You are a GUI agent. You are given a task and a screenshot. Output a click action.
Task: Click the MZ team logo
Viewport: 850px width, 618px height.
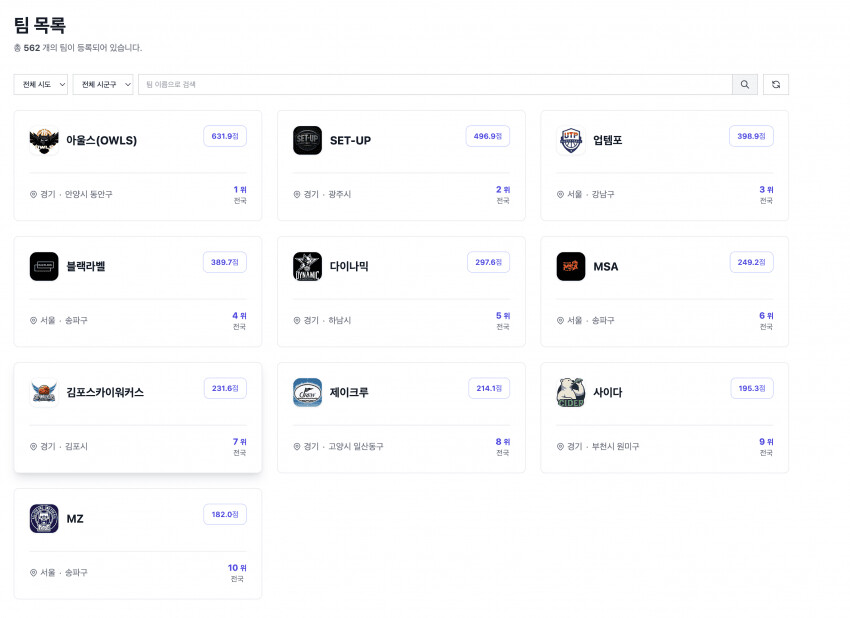tap(44, 519)
